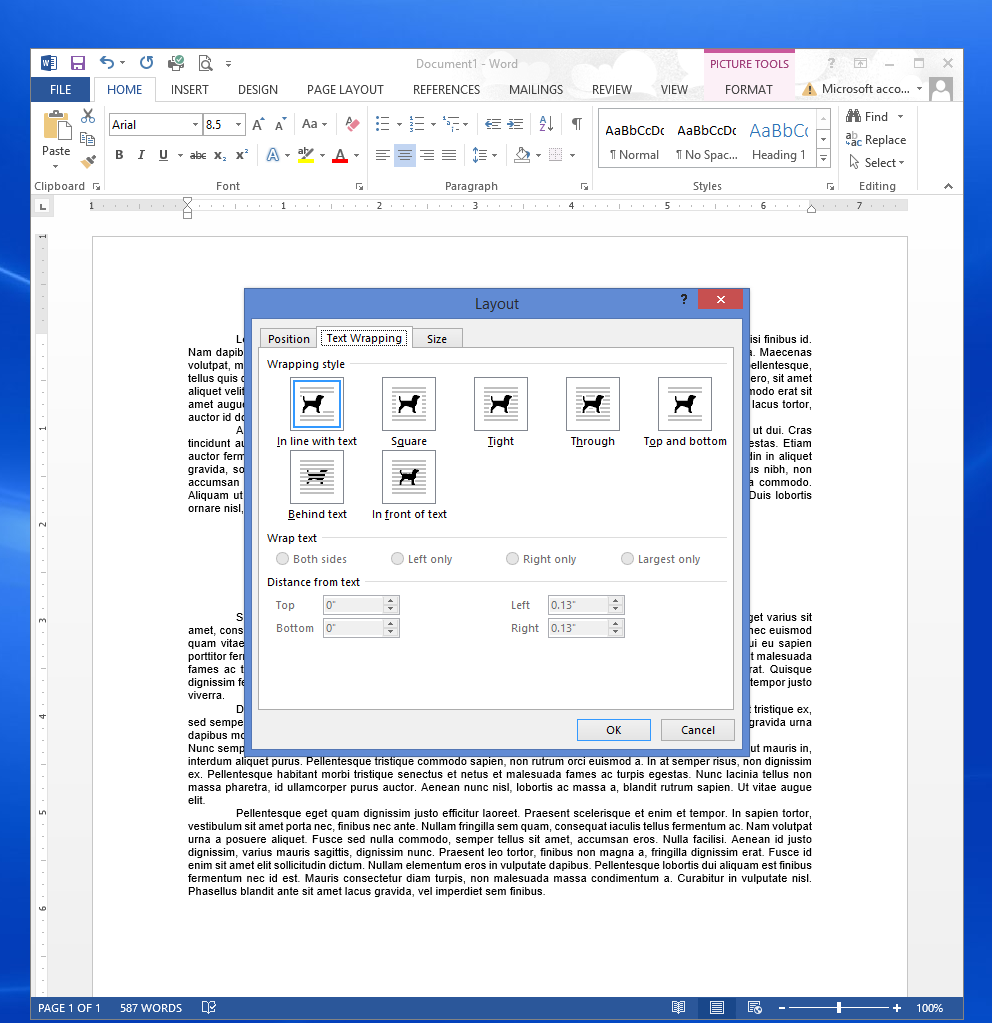Click the Left distance 0.13" field

click(578, 605)
